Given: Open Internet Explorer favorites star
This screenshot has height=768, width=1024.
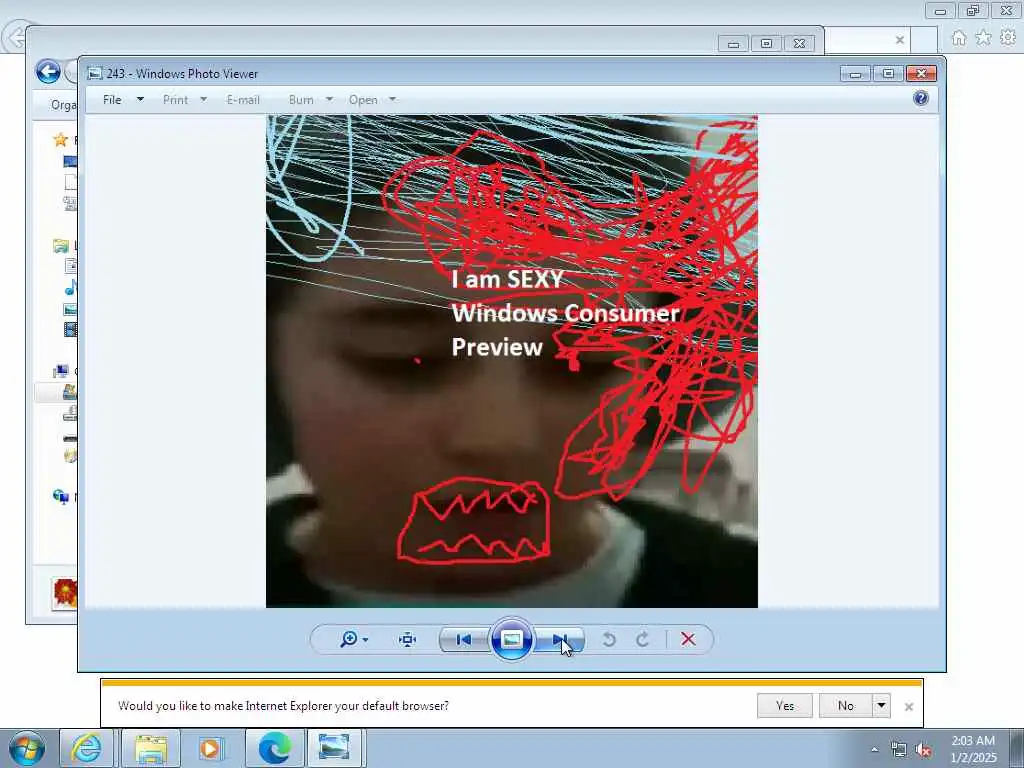Looking at the screenshot, I should (x=984, y=38).
